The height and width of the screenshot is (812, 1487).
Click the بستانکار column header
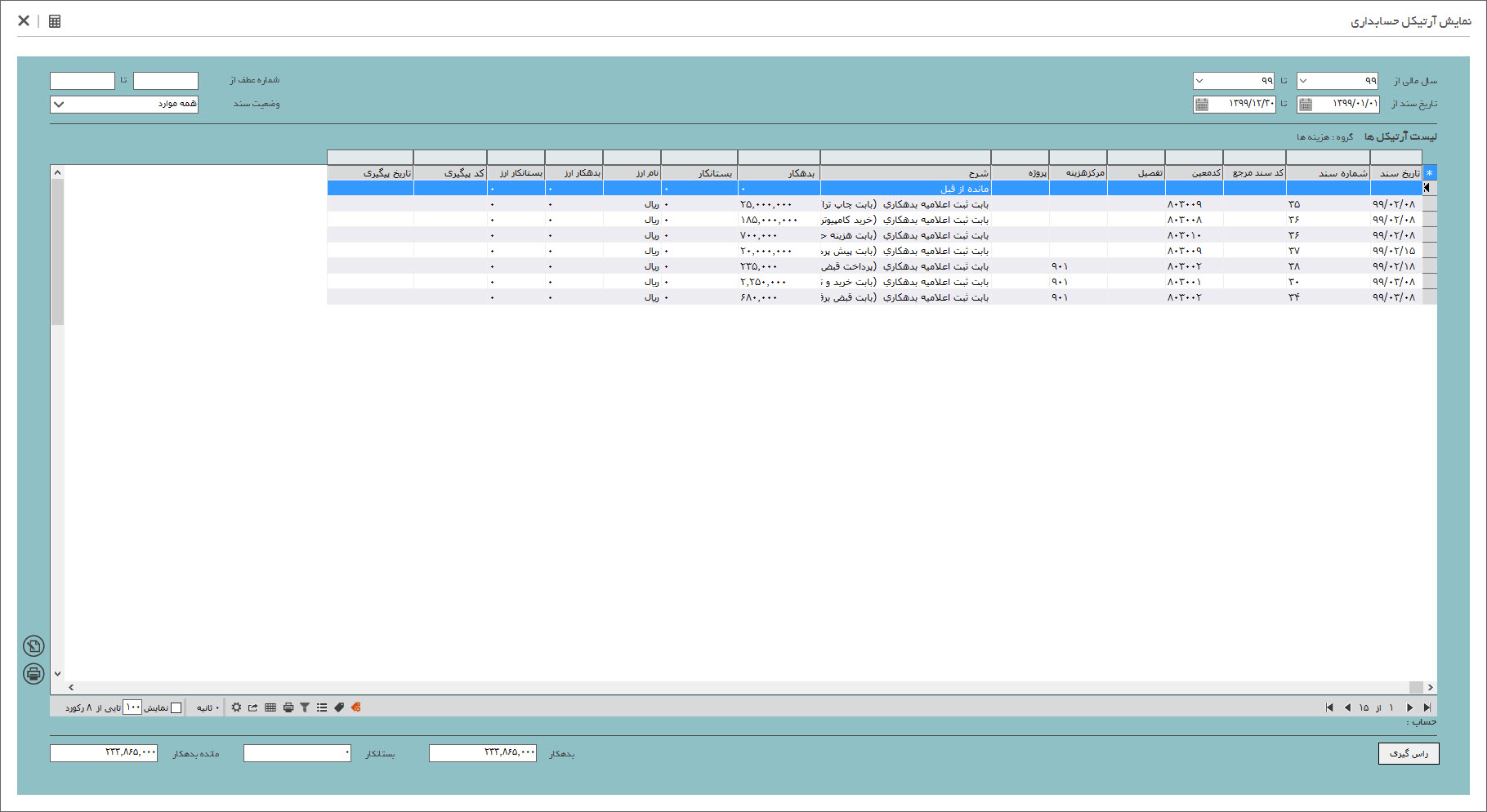click(x=699, y=173)
